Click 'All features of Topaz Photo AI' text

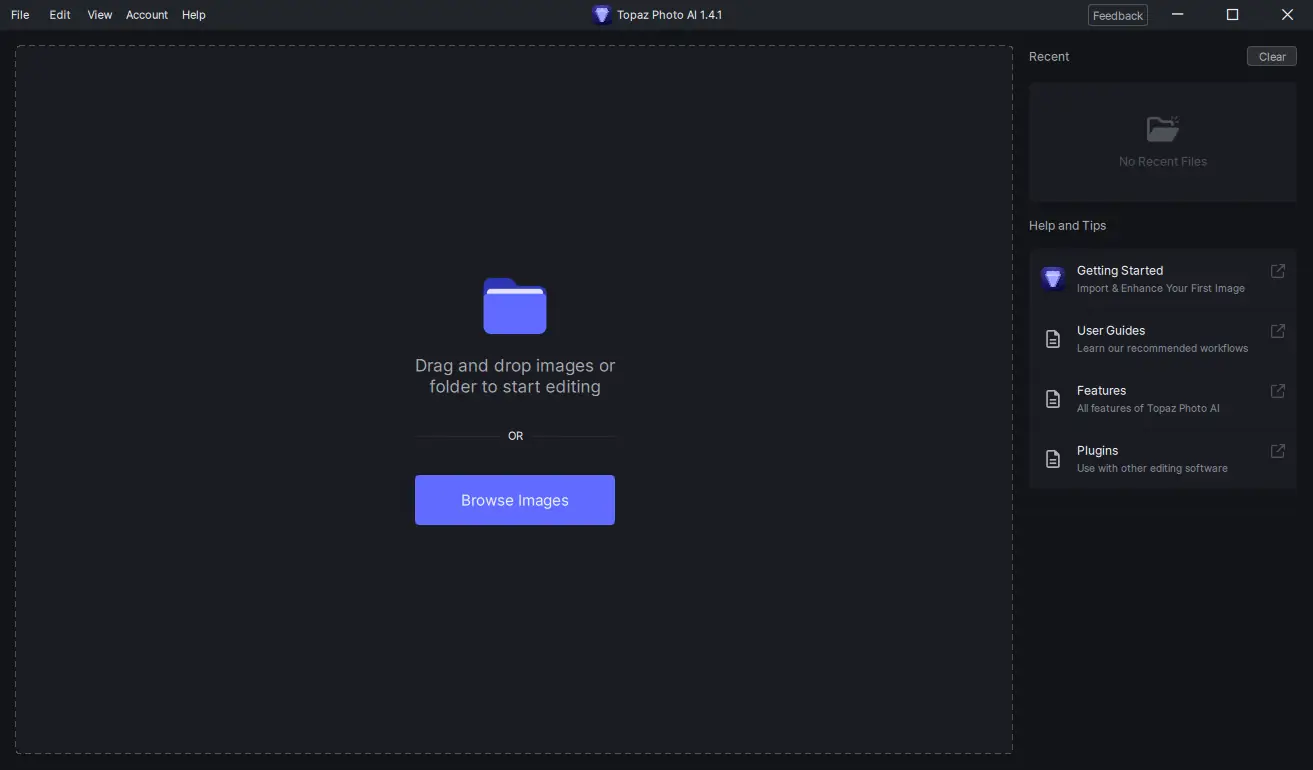1148,408
